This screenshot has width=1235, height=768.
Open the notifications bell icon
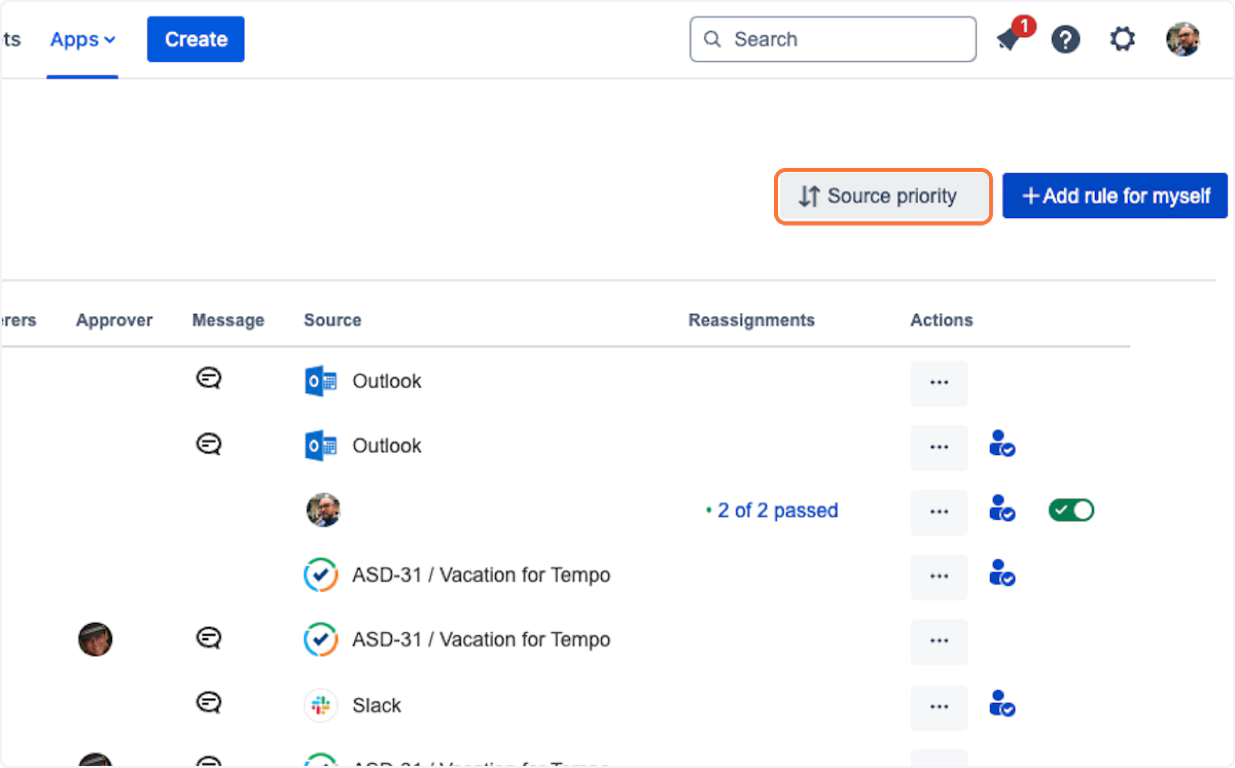pyautogui.click(x=1009, y=40)
